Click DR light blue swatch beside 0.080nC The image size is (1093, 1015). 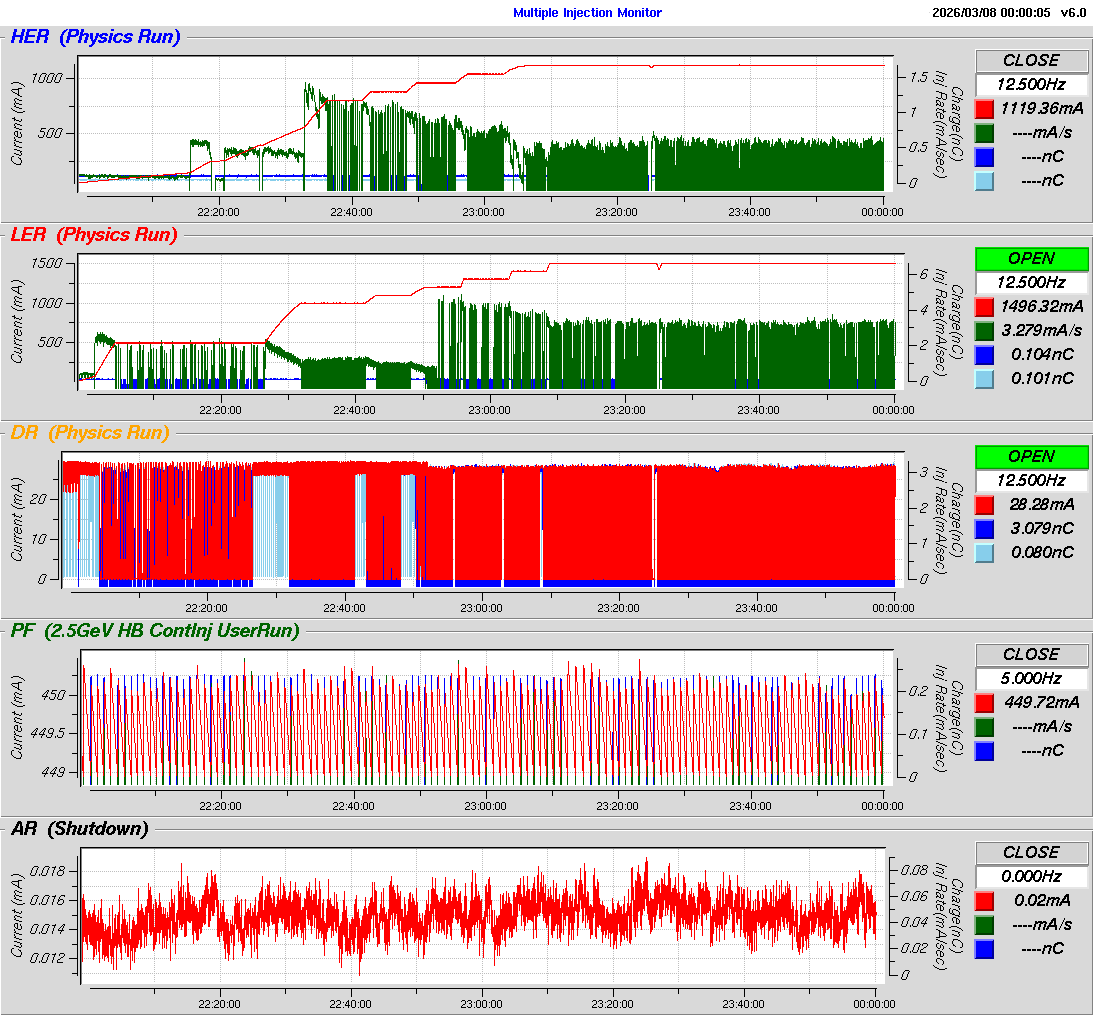[x=984, y=553]
